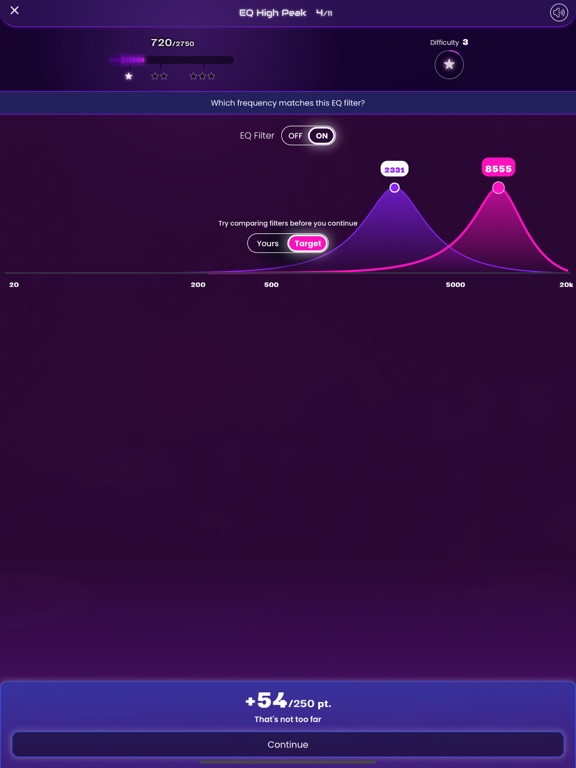Click the 2331 frequency label
Screen dimensions: 576x768
(394, 169)
